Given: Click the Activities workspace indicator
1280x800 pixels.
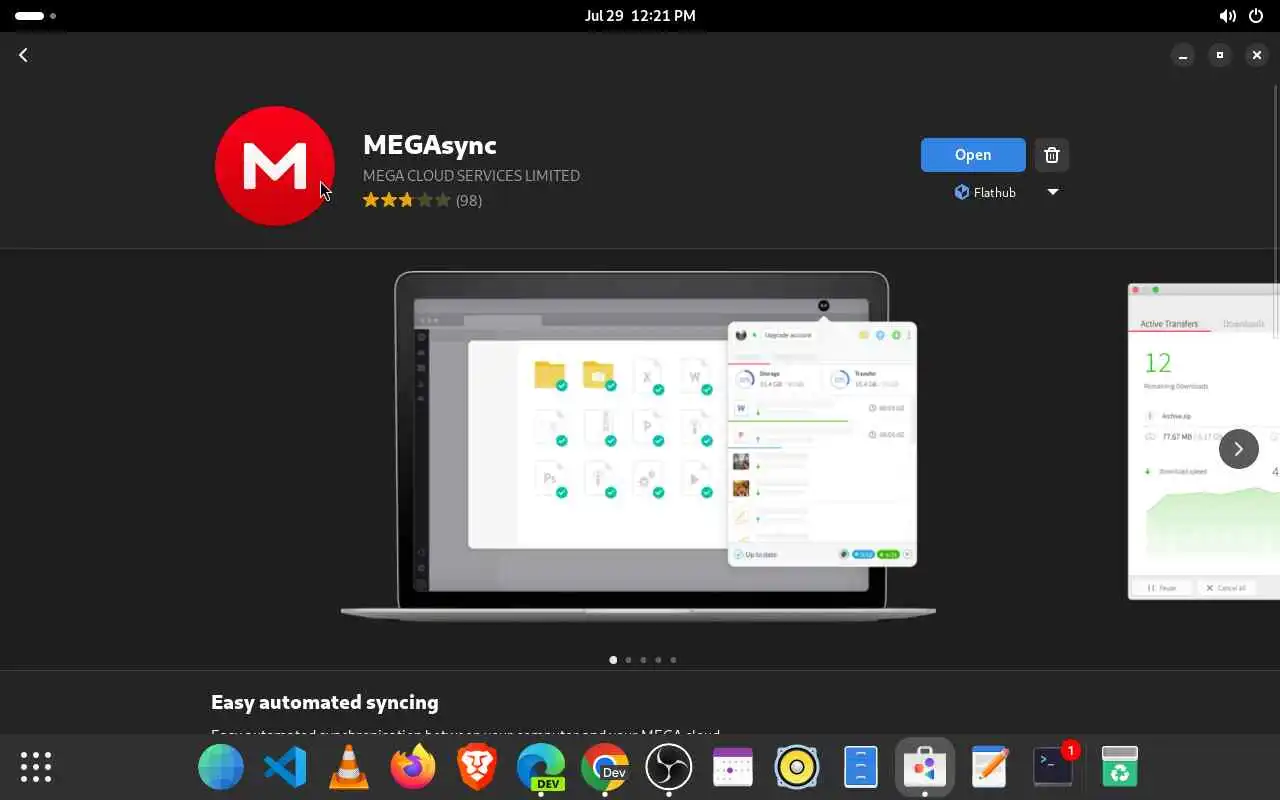Looking at the screenshot, I should point(35,16).
